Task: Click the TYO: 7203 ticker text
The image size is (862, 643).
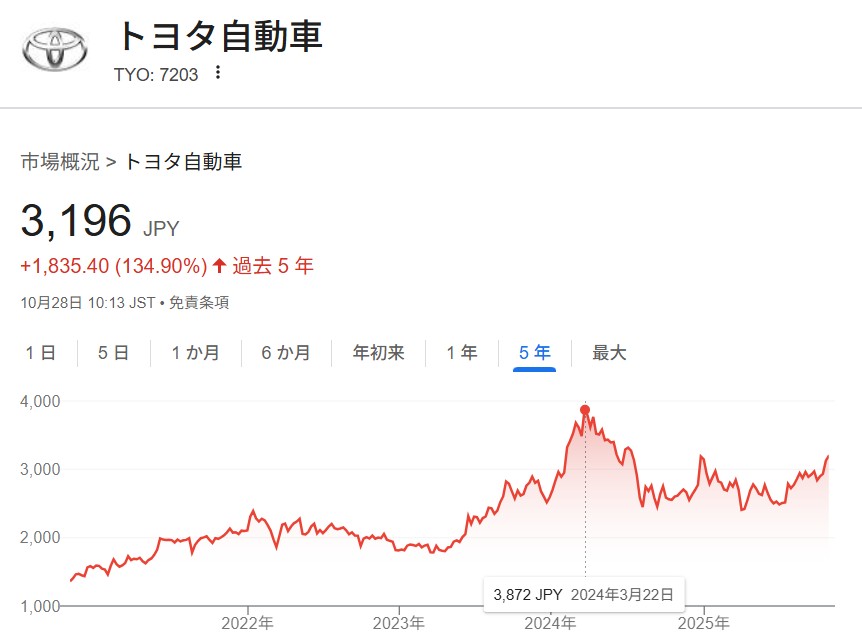Action: pos(156,74)
